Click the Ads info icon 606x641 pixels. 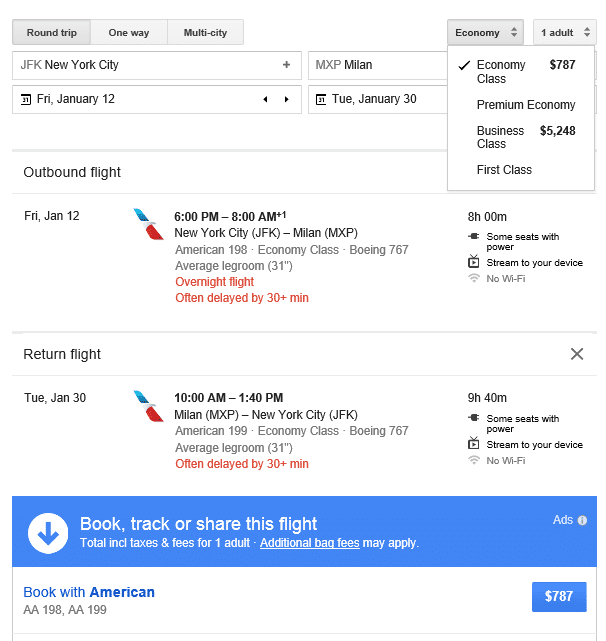click(583, 520)
